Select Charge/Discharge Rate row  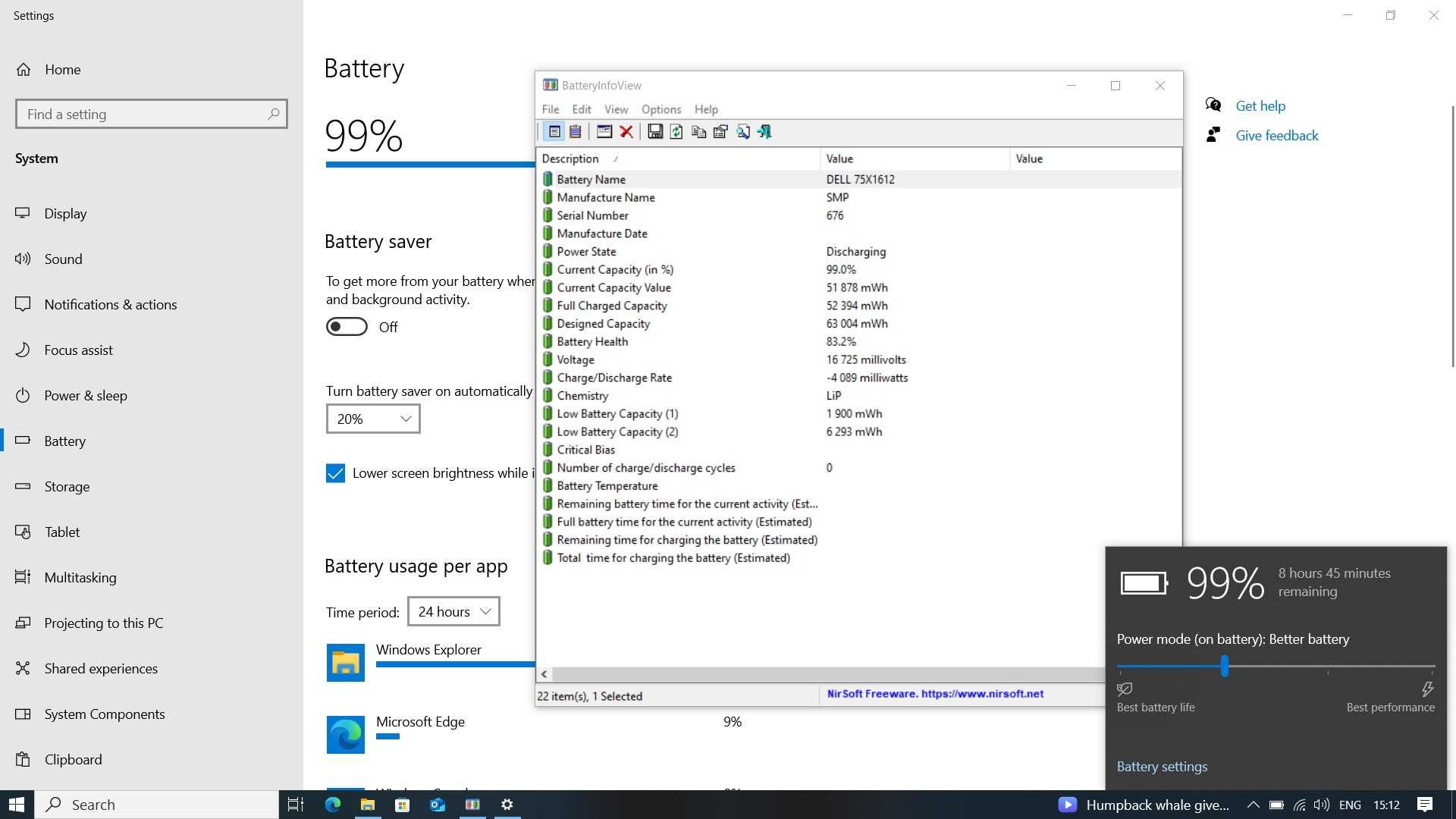(x=858, y=378)
